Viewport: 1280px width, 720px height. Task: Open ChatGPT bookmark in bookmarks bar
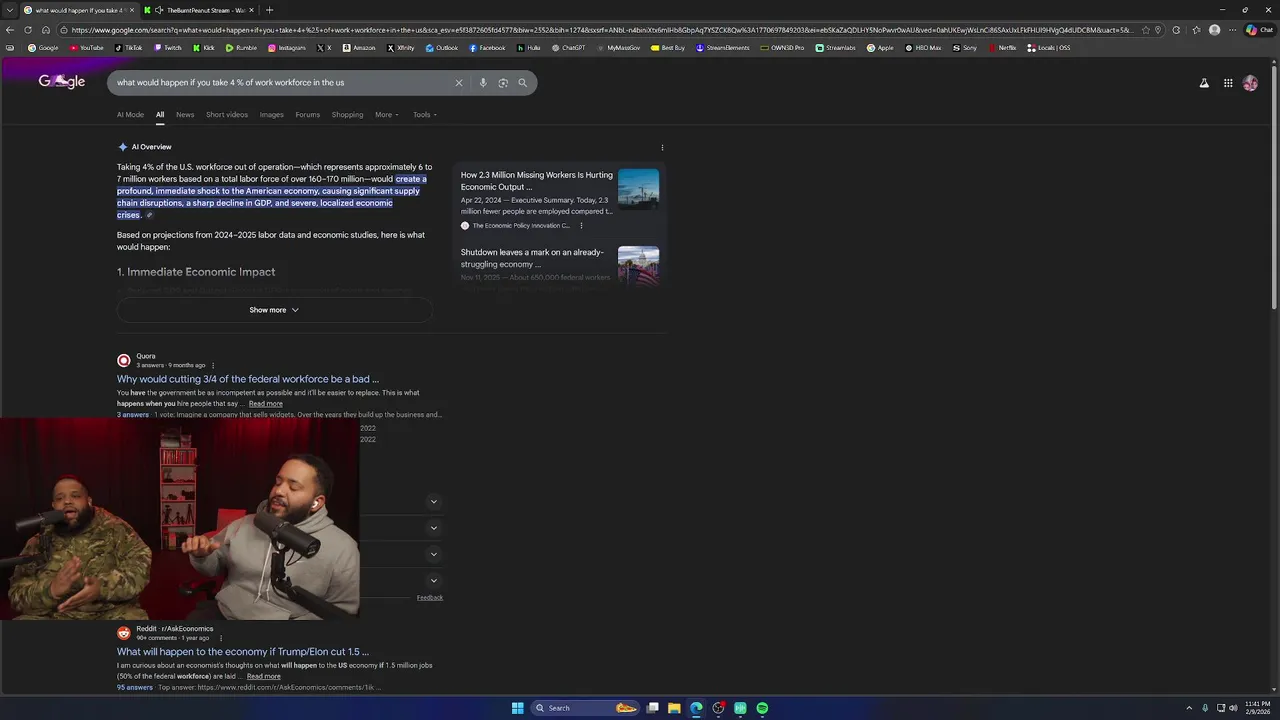(569, 48)
